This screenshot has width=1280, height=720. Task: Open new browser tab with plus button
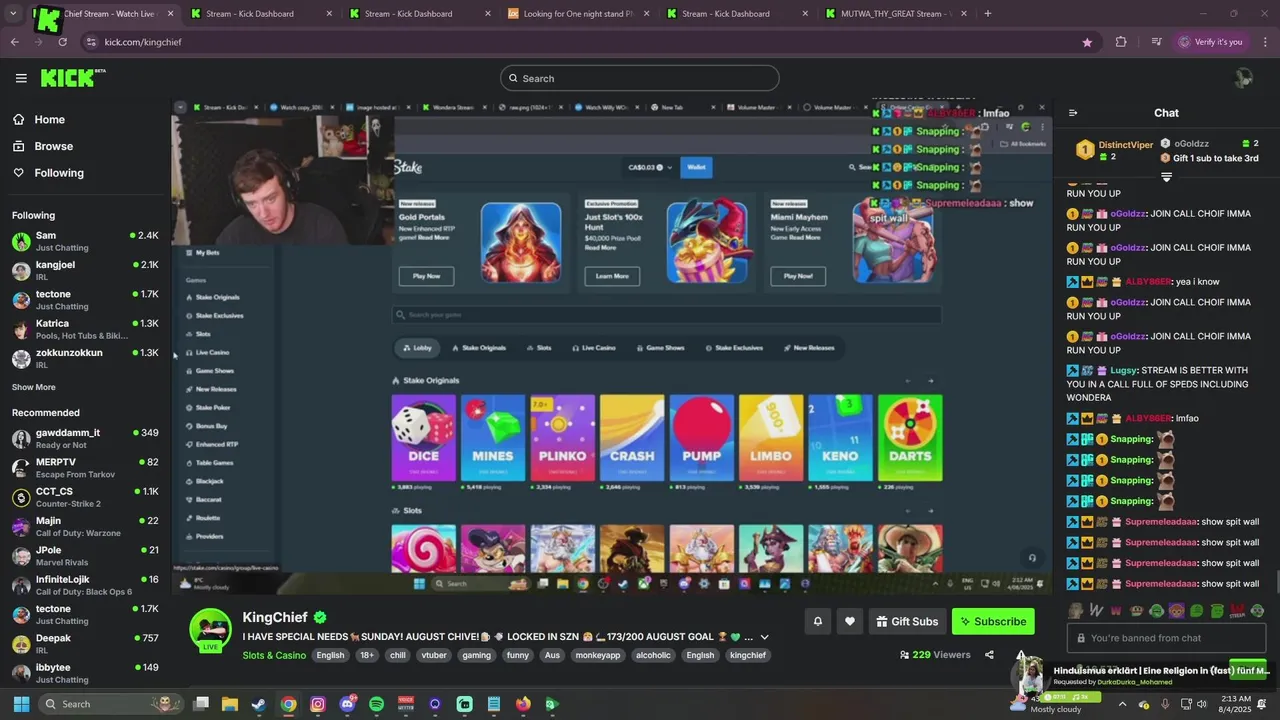988,13
